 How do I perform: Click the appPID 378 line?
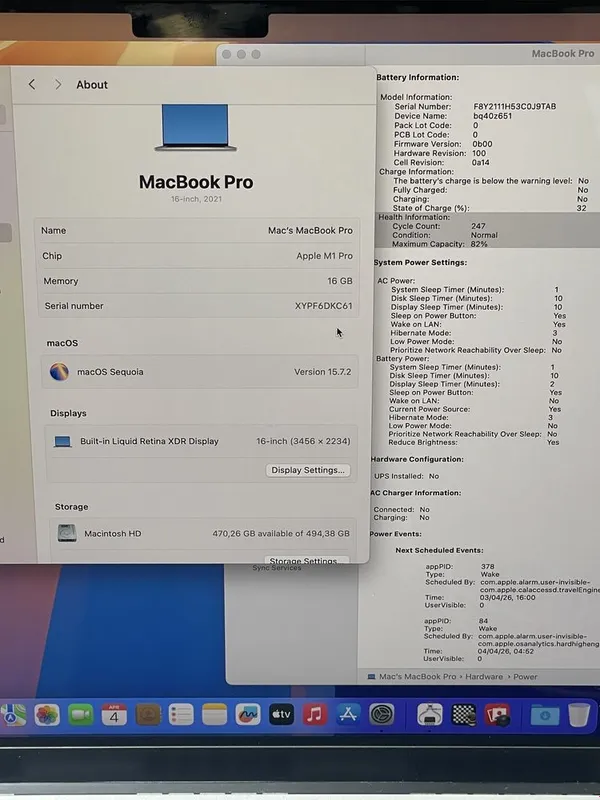click(x=460, y=566)
